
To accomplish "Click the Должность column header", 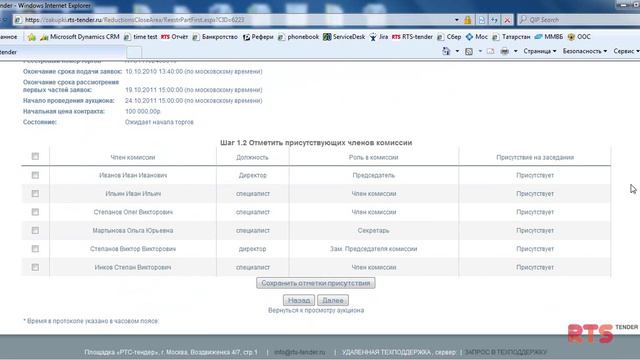I will [252, 157].
